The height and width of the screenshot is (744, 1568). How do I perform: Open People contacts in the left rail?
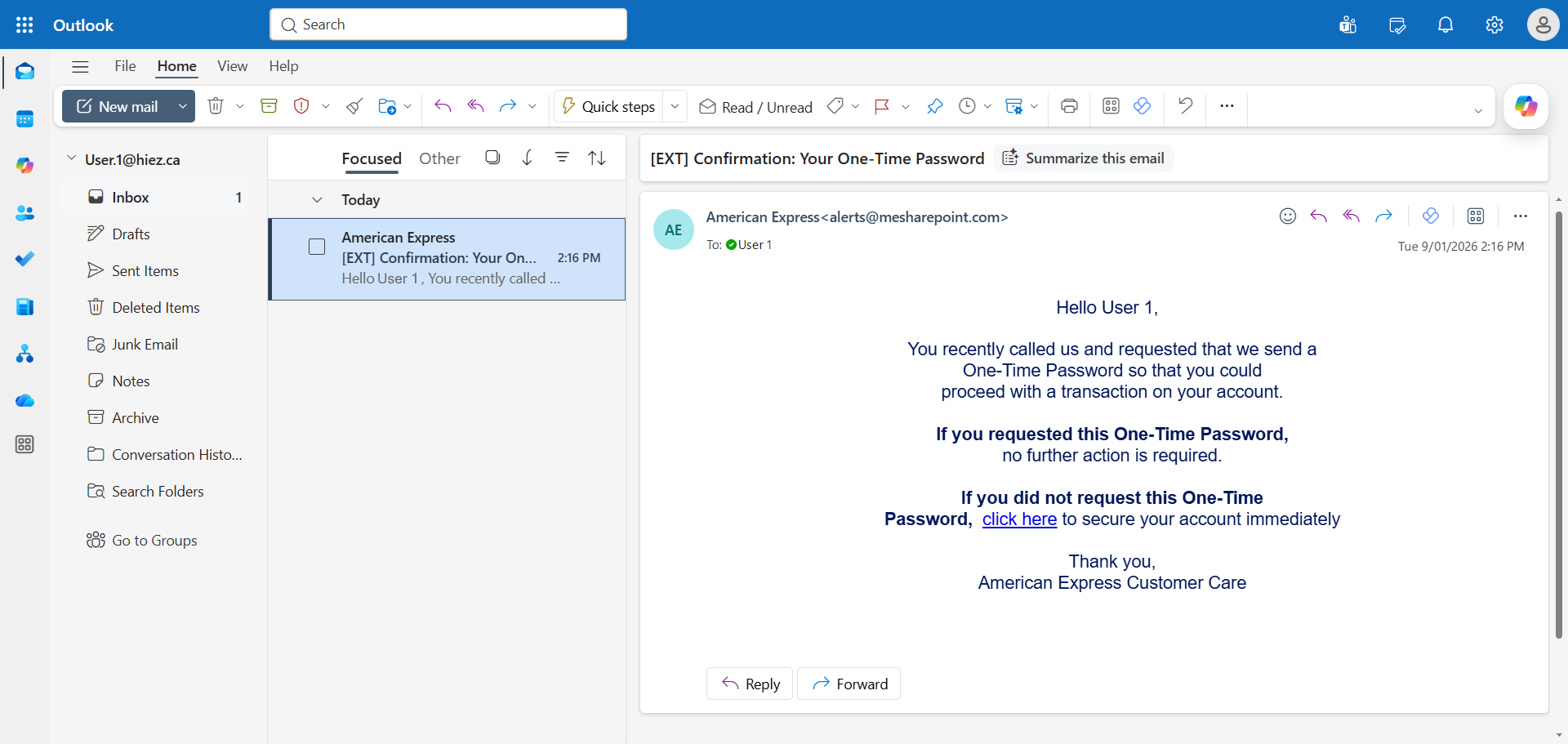(x=24, y=213)
